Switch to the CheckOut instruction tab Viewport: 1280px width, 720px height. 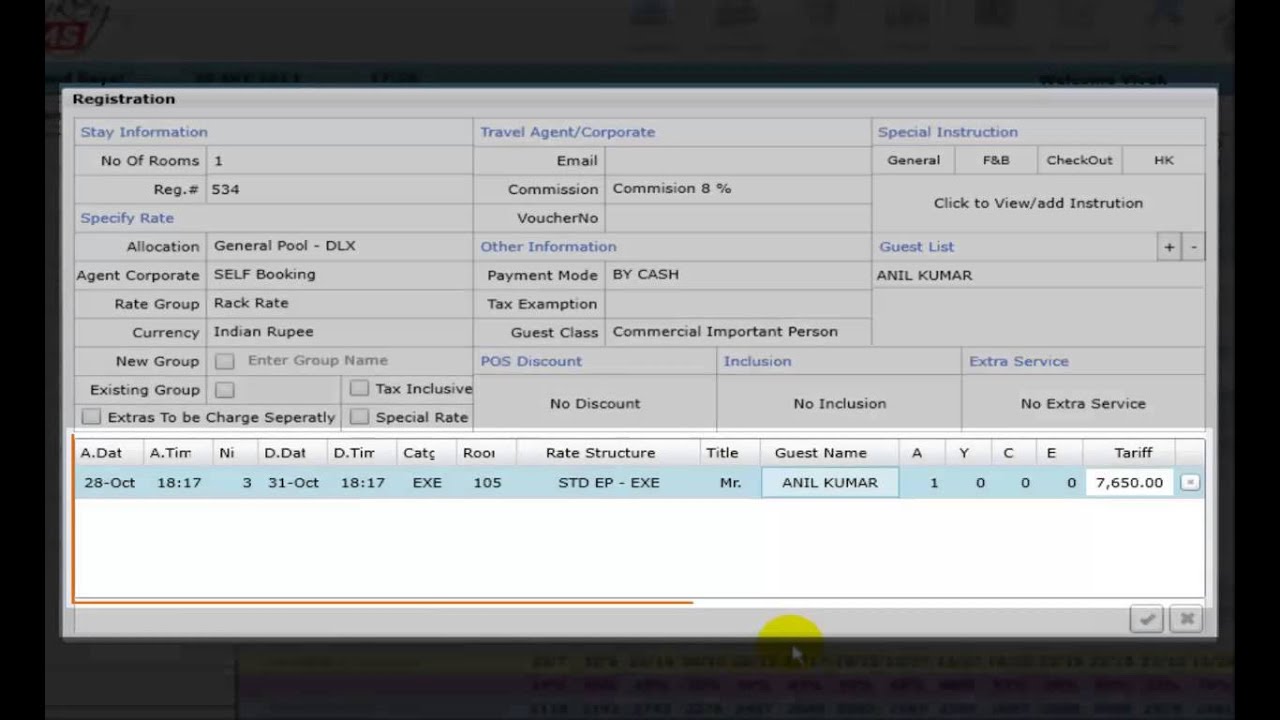coord(1079,160)
